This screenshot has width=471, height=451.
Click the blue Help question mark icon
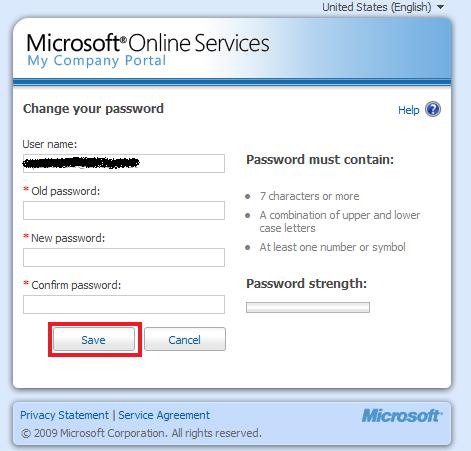click(433, 109)
